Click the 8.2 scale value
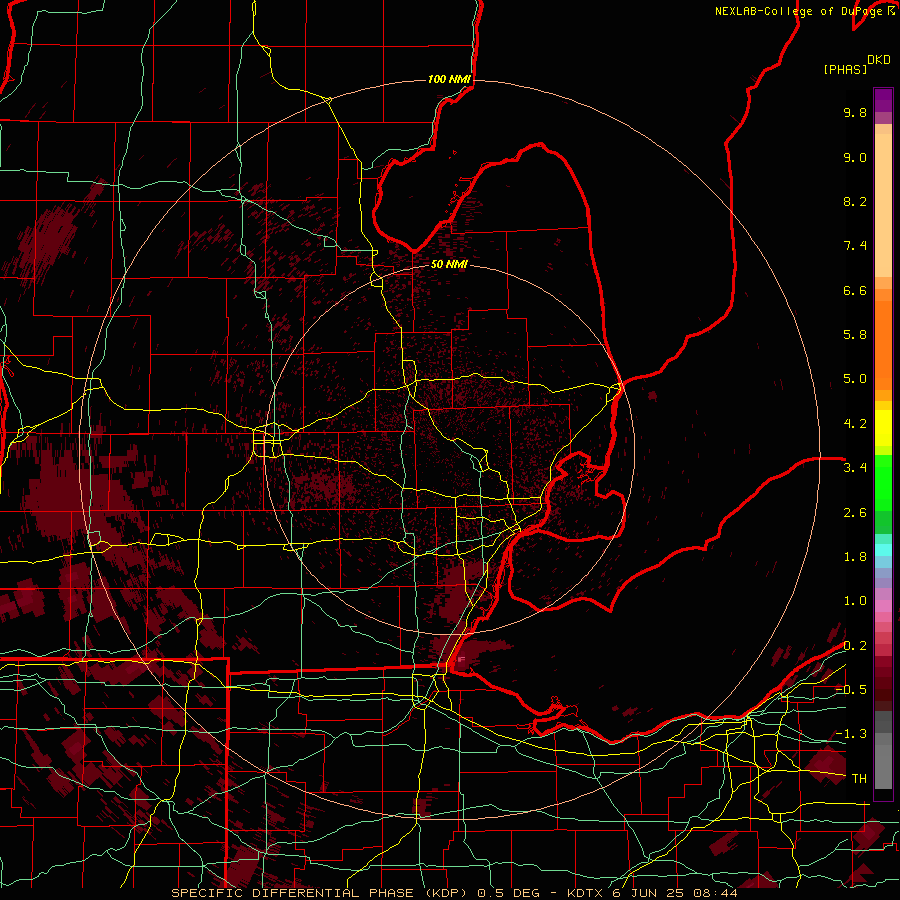900x900 pixels. click(855, 201)
